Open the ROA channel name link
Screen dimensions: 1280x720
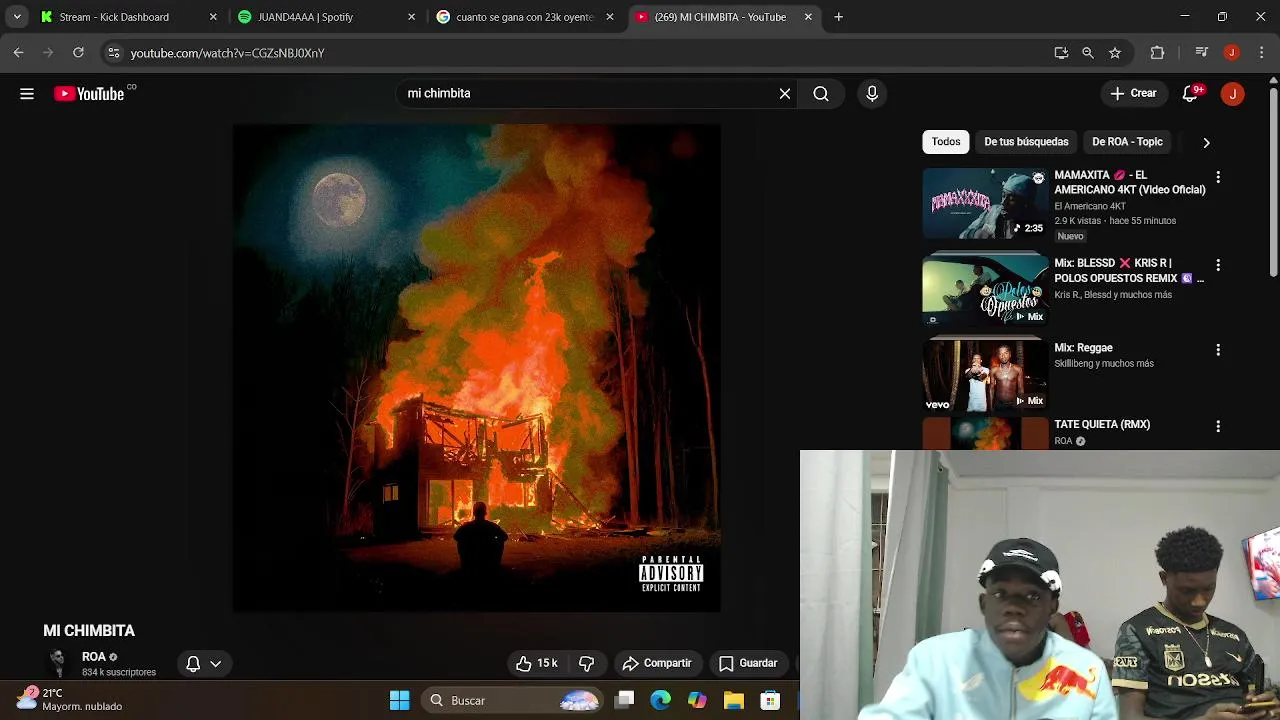pos(94,657)
